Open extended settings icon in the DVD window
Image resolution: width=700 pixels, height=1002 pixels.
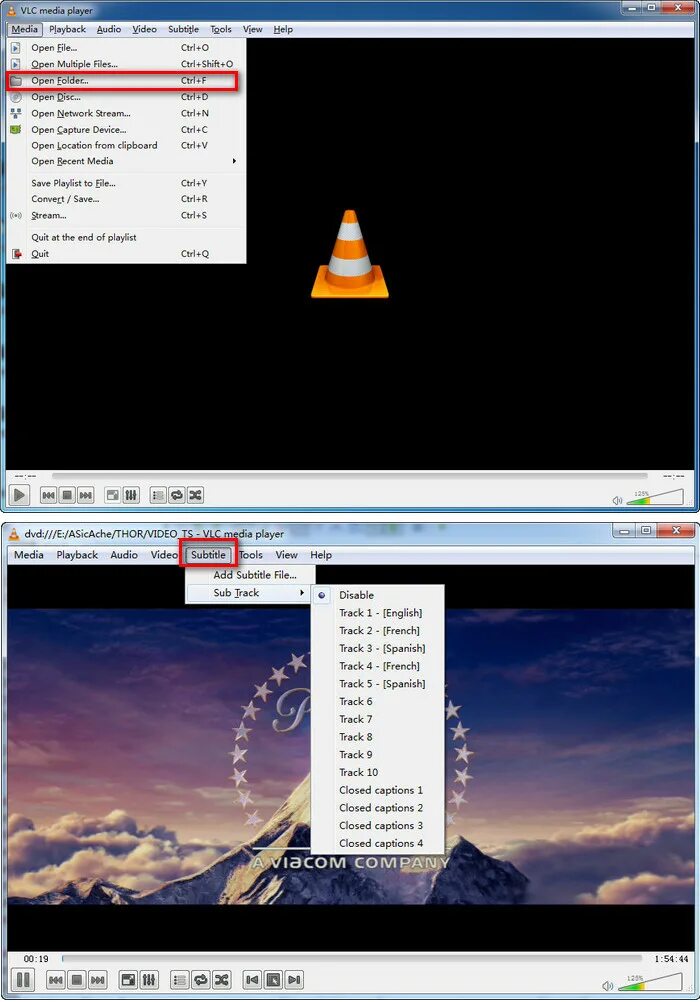point(149,980)
